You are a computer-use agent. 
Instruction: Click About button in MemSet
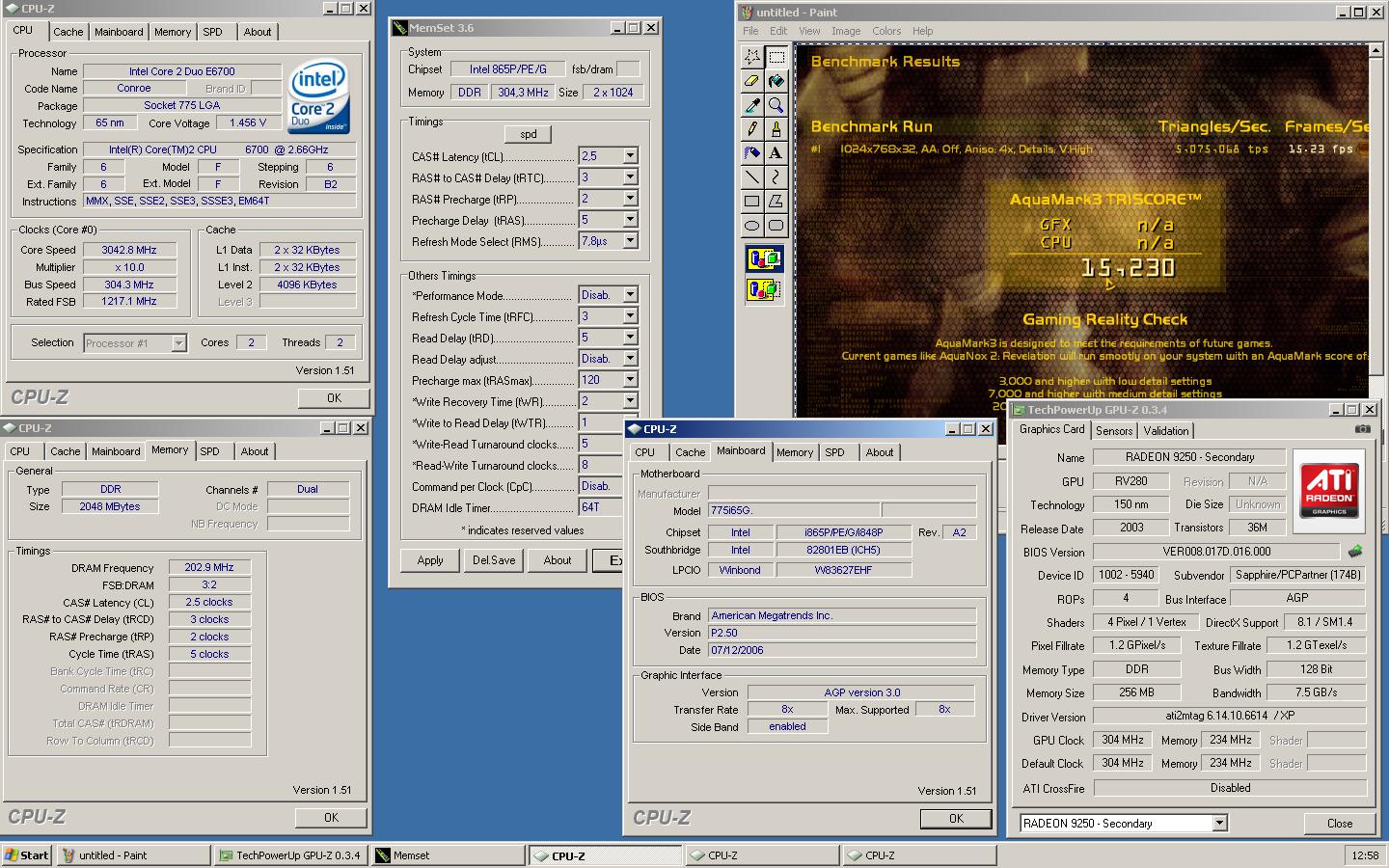point(558,560)
